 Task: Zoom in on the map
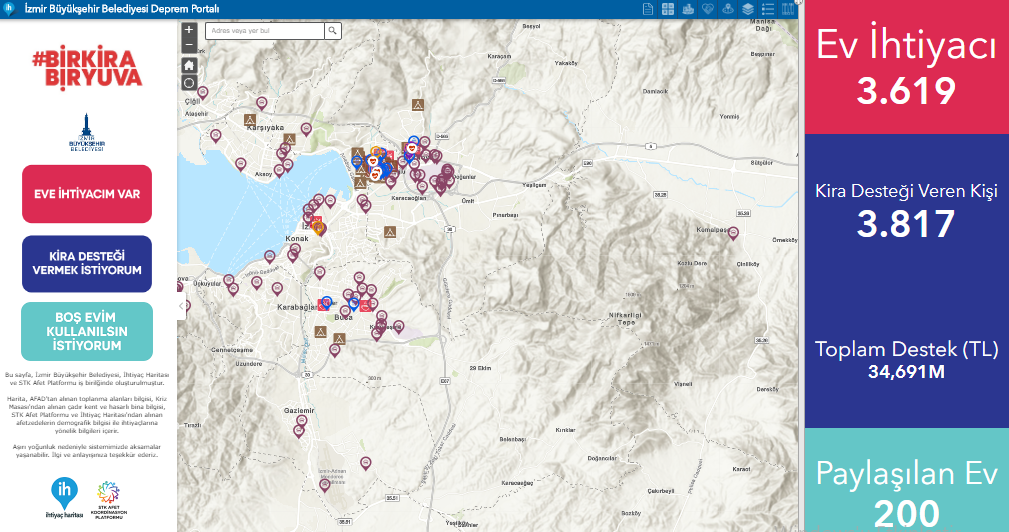(x=189, y=30)
